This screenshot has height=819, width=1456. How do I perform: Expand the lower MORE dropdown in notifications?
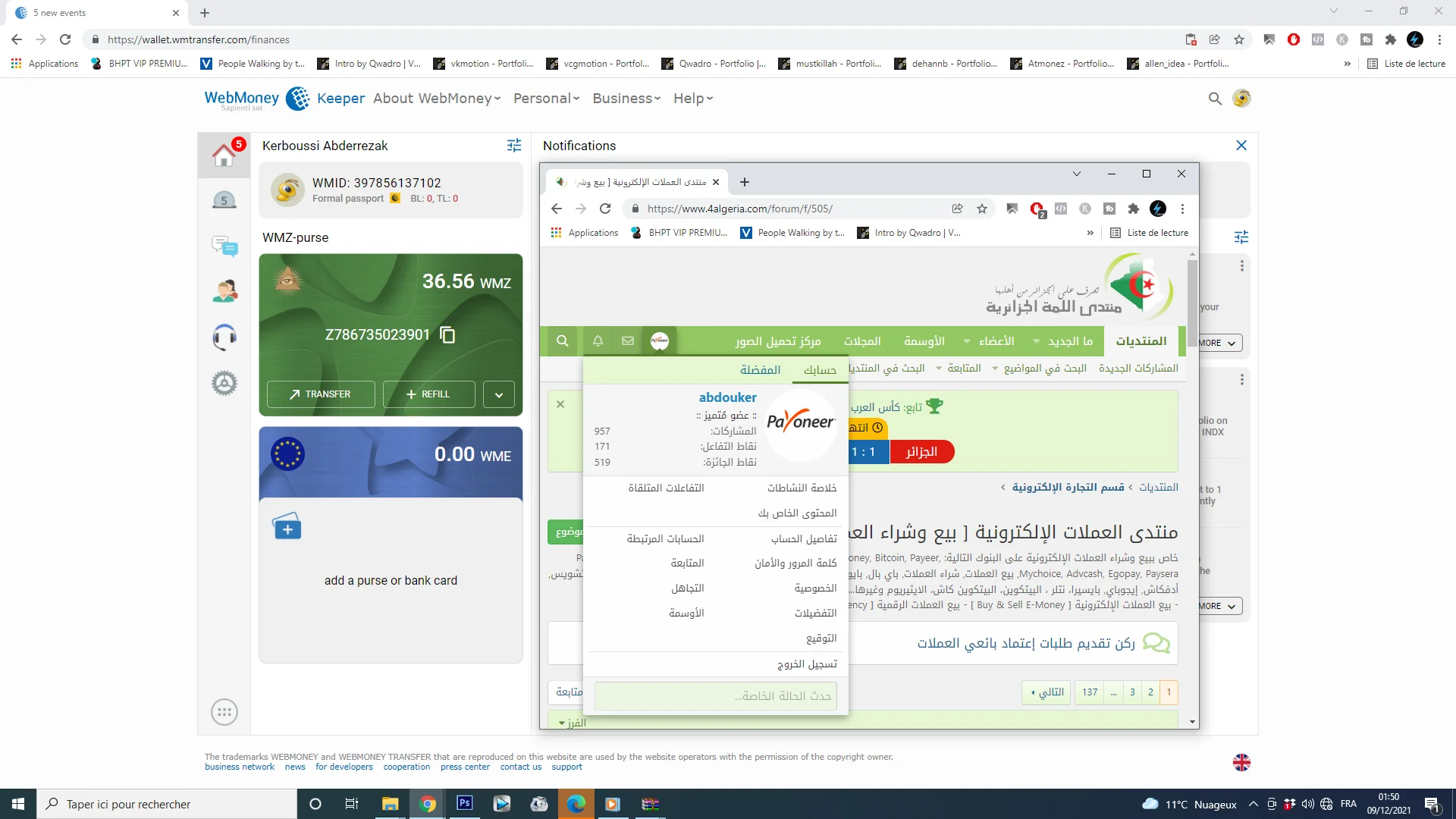(1220, 606)
